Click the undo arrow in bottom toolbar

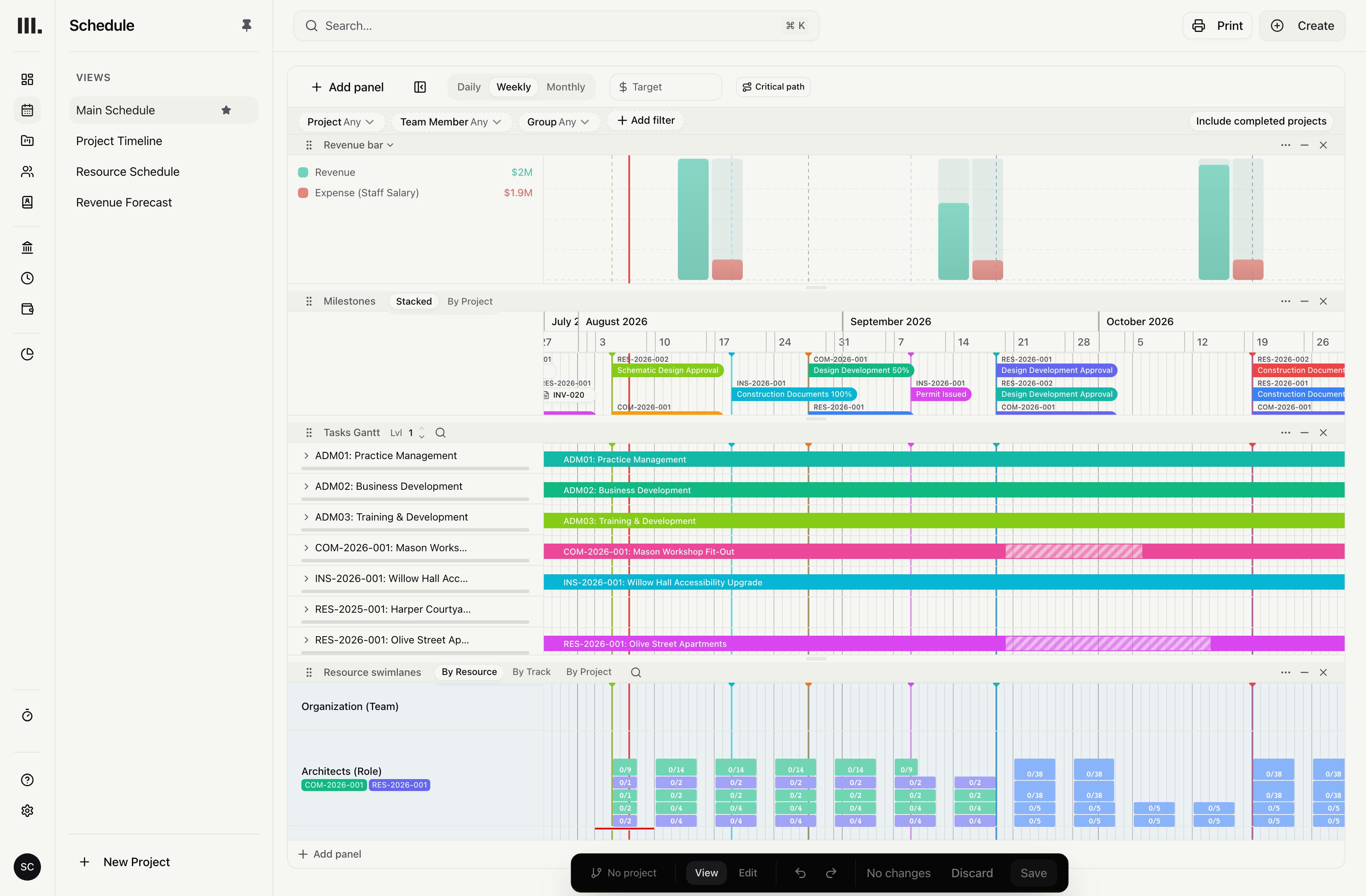pos(800,873)
